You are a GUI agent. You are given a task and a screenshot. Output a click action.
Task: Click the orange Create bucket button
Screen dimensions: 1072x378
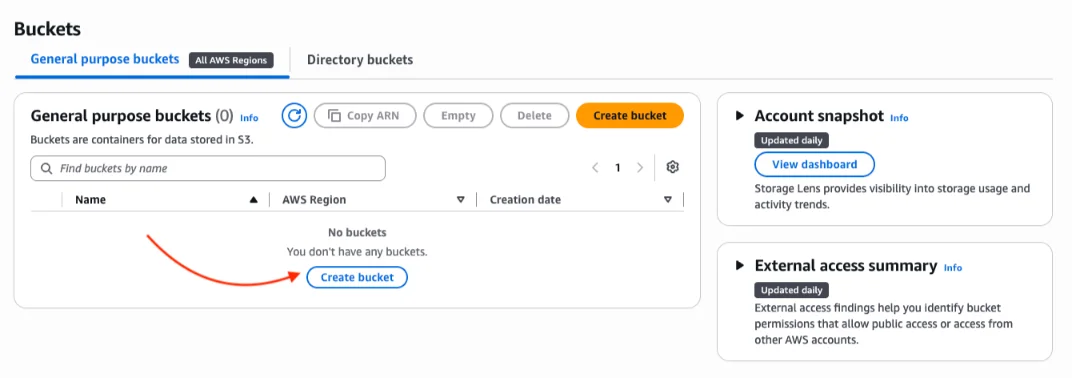[x=630, y=116]
